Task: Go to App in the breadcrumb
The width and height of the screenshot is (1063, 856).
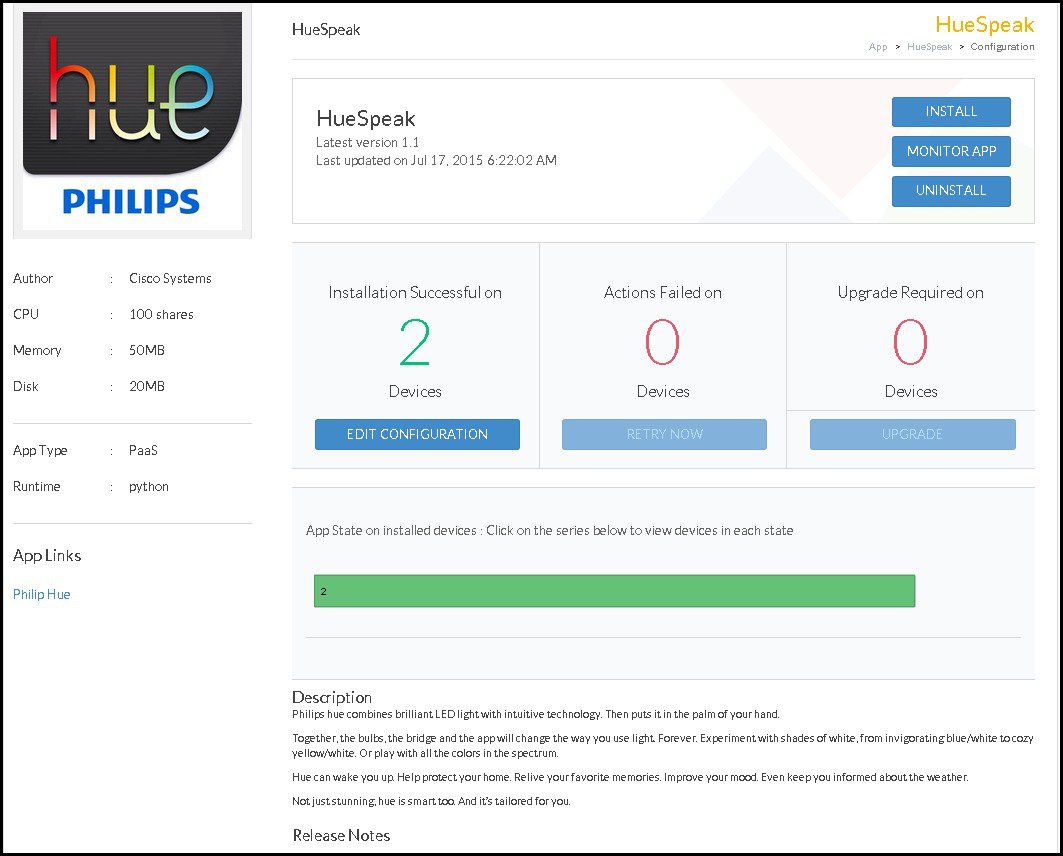Action: click(x=878, y=47)
